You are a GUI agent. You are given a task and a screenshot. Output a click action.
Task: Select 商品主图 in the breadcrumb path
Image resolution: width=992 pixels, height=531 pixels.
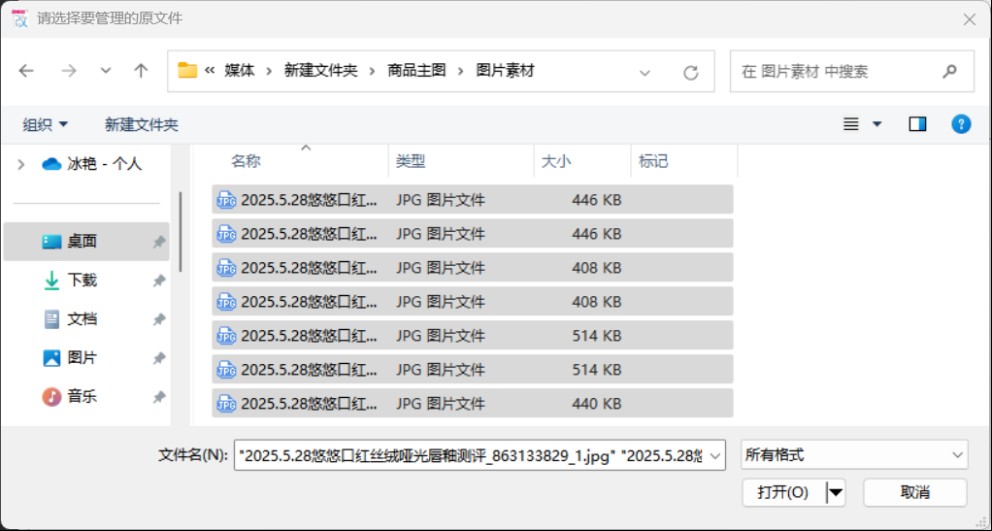pyautogui.click(x=417, y=70)
